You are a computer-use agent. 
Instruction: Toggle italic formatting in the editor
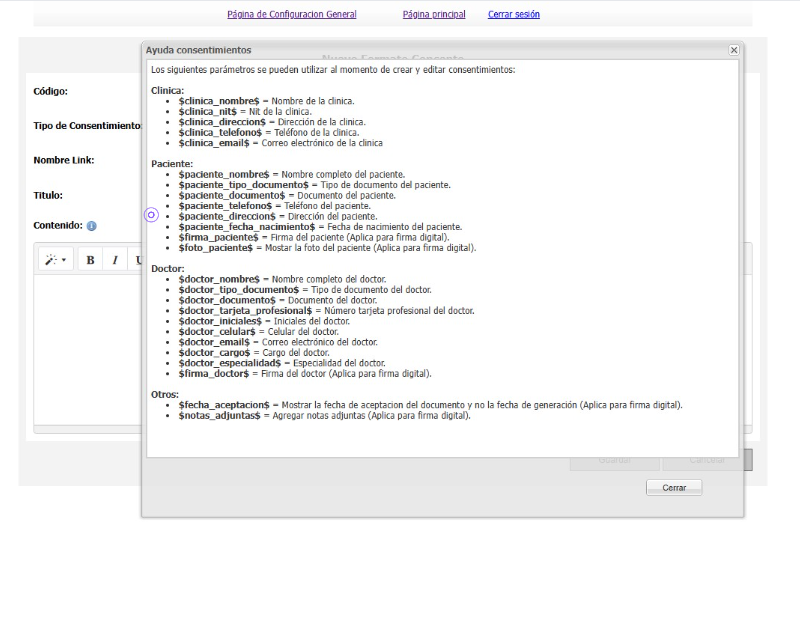(x=115, y=260)
